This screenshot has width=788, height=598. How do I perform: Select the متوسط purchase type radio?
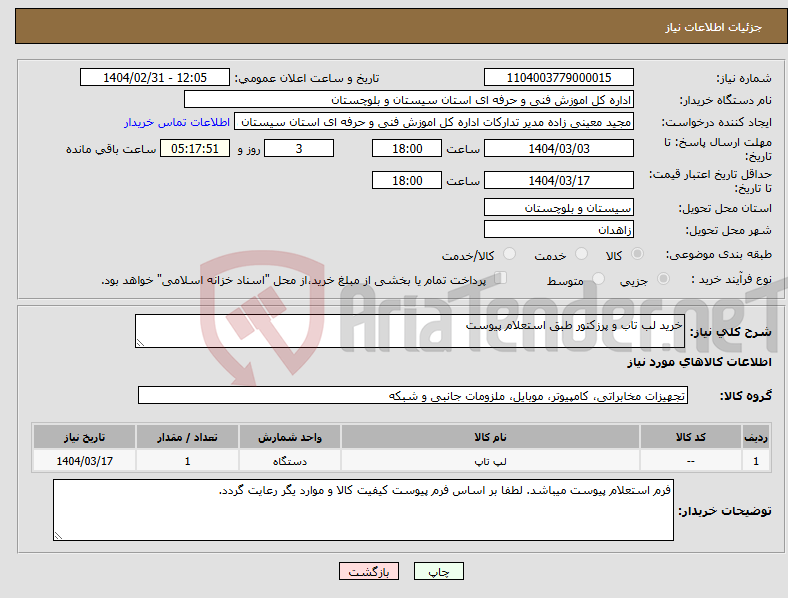coord(599,279)
